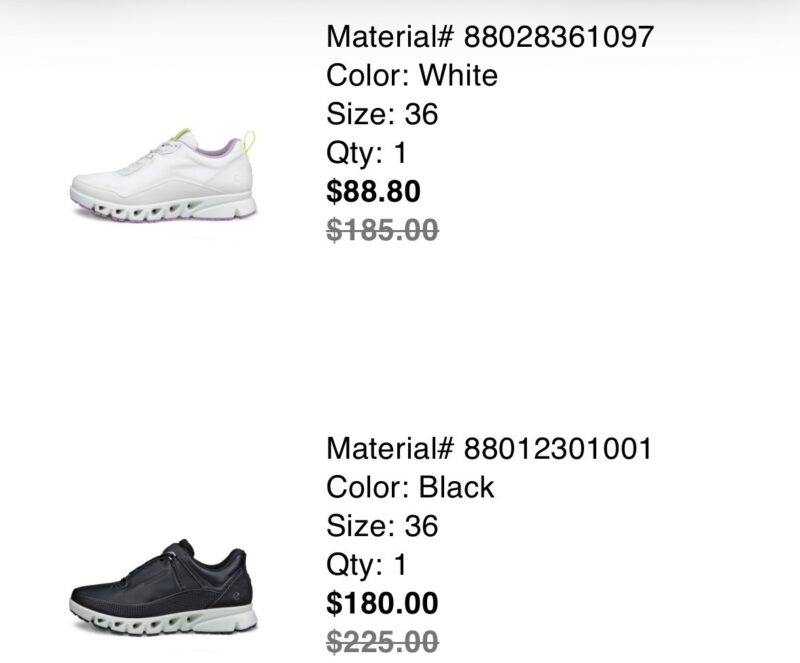800x663 pixels.
Task: Click the color value White
Action: click(458, 76)
